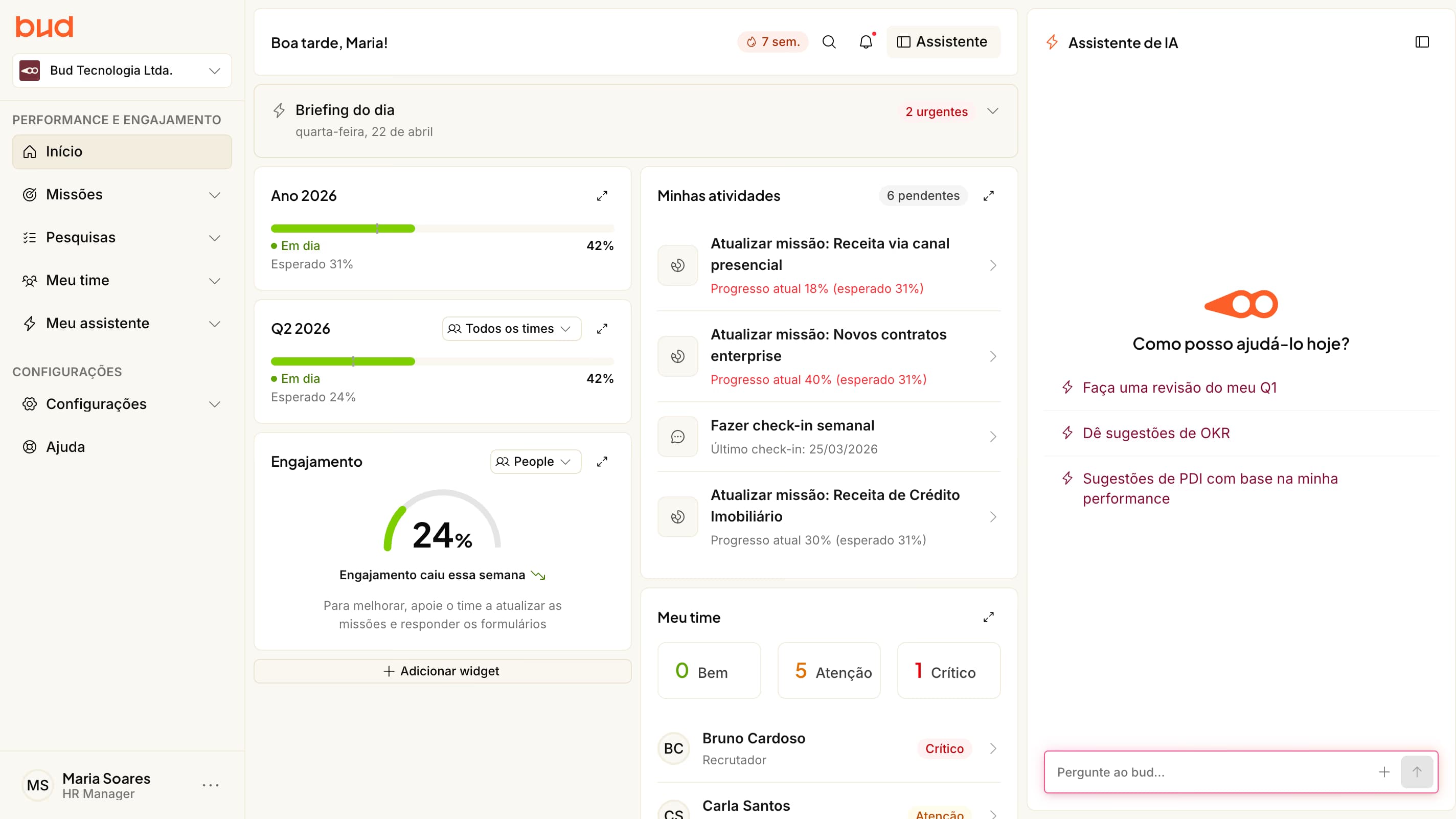The image size is (1456, 819).
Task: Expand the Minhas atividades panel
Action: pyautogui.click(x=988, y=196)
